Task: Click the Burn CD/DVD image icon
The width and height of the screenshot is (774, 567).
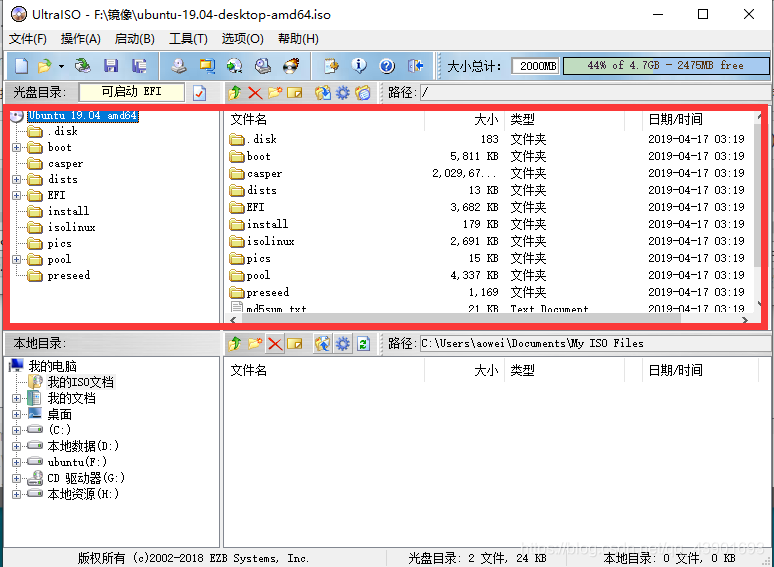Action: tap(291, 66)
